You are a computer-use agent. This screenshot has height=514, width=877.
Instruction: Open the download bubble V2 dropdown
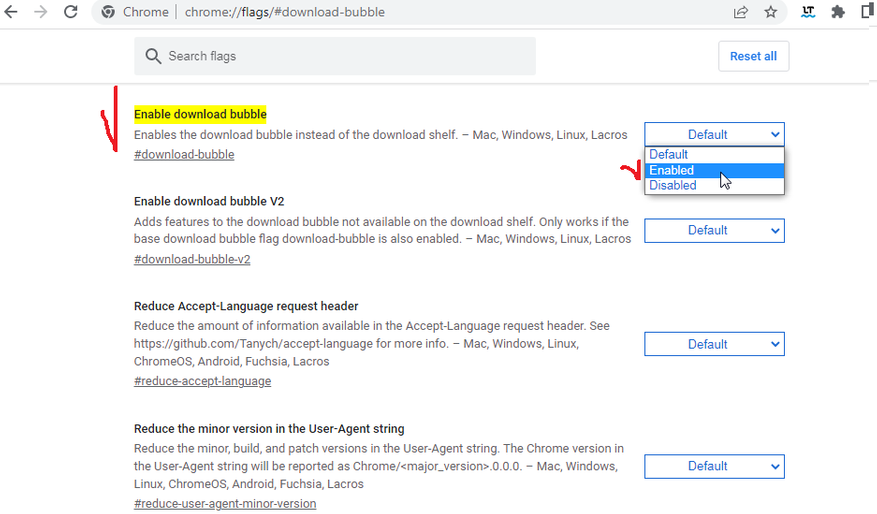click(x=714, y=230)
